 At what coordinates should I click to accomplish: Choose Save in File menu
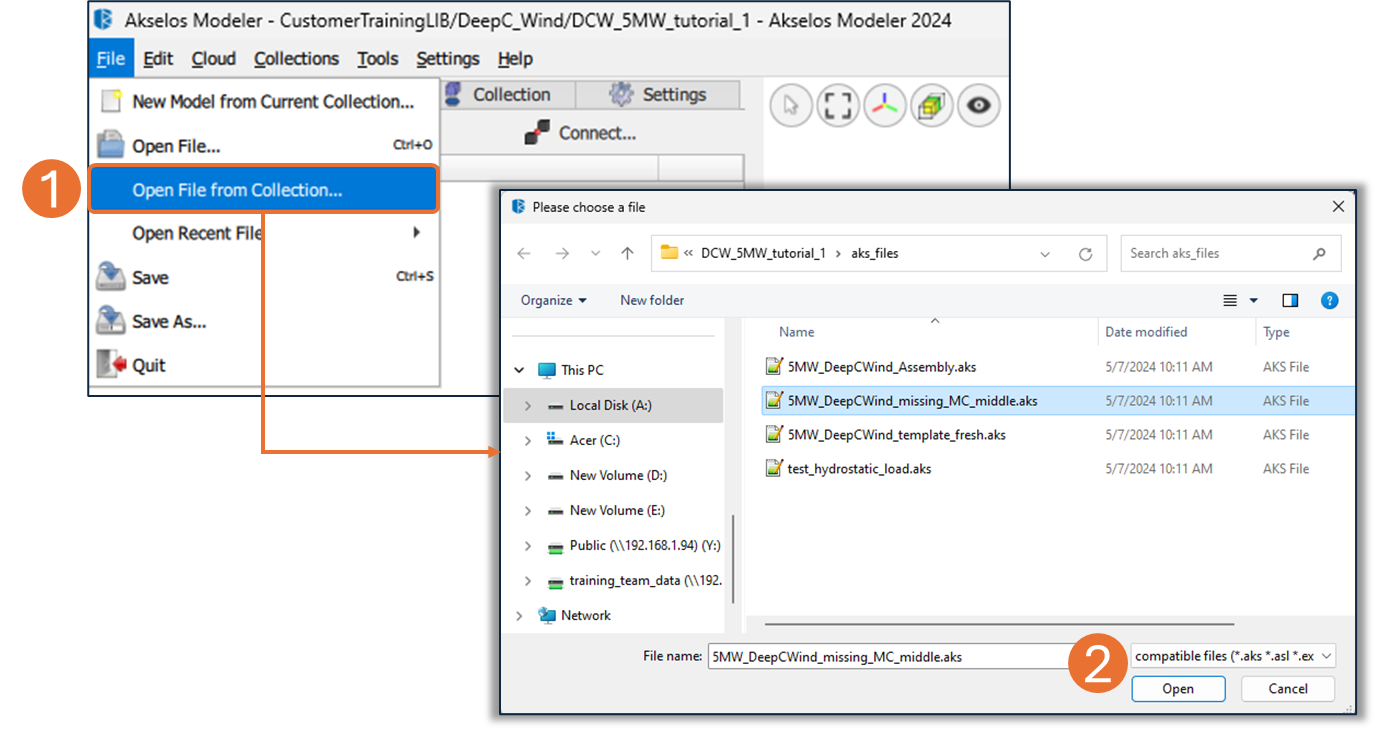[x=265, y=277]
